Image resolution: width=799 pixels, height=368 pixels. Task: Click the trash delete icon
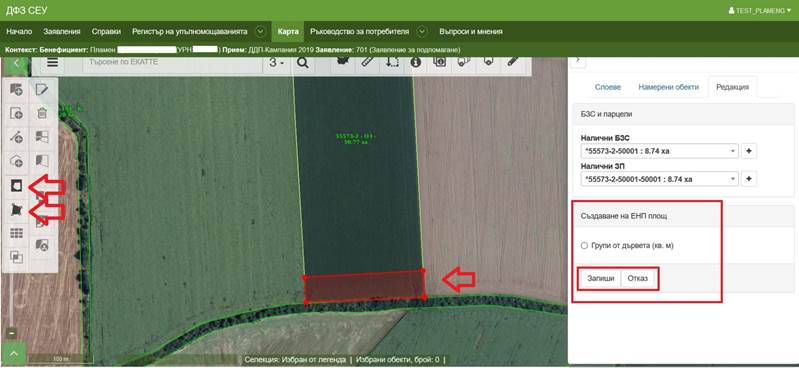click(42, 113)
